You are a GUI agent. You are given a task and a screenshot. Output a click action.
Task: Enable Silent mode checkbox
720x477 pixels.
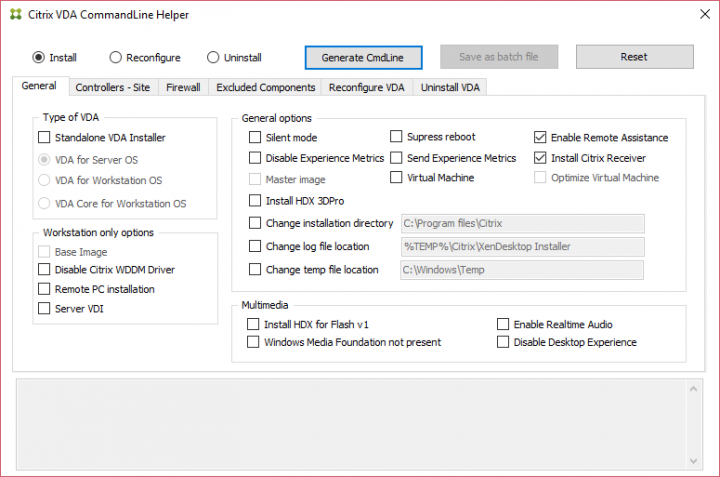(255, 137)
